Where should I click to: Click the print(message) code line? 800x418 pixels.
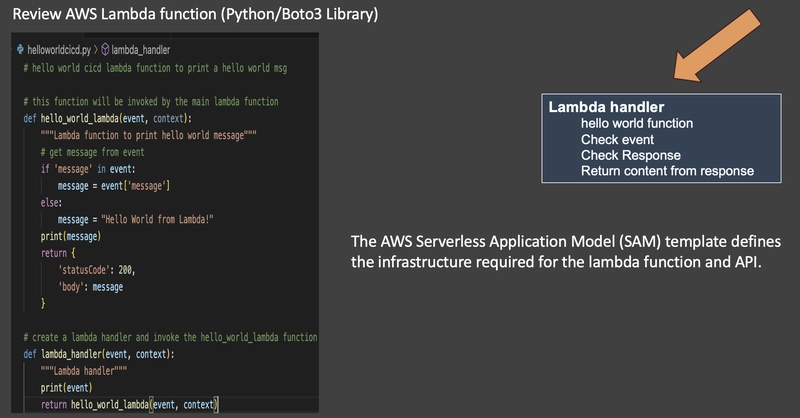tap(71, 236)
